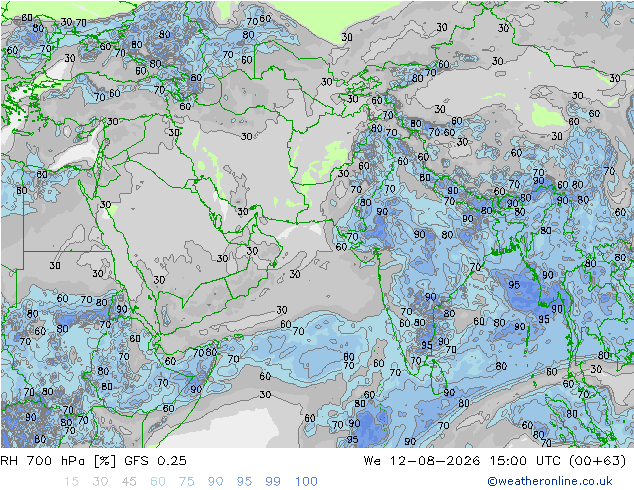
Task: Open the weatheronline.co.uk copyright link
Action: tap(549, 481)
